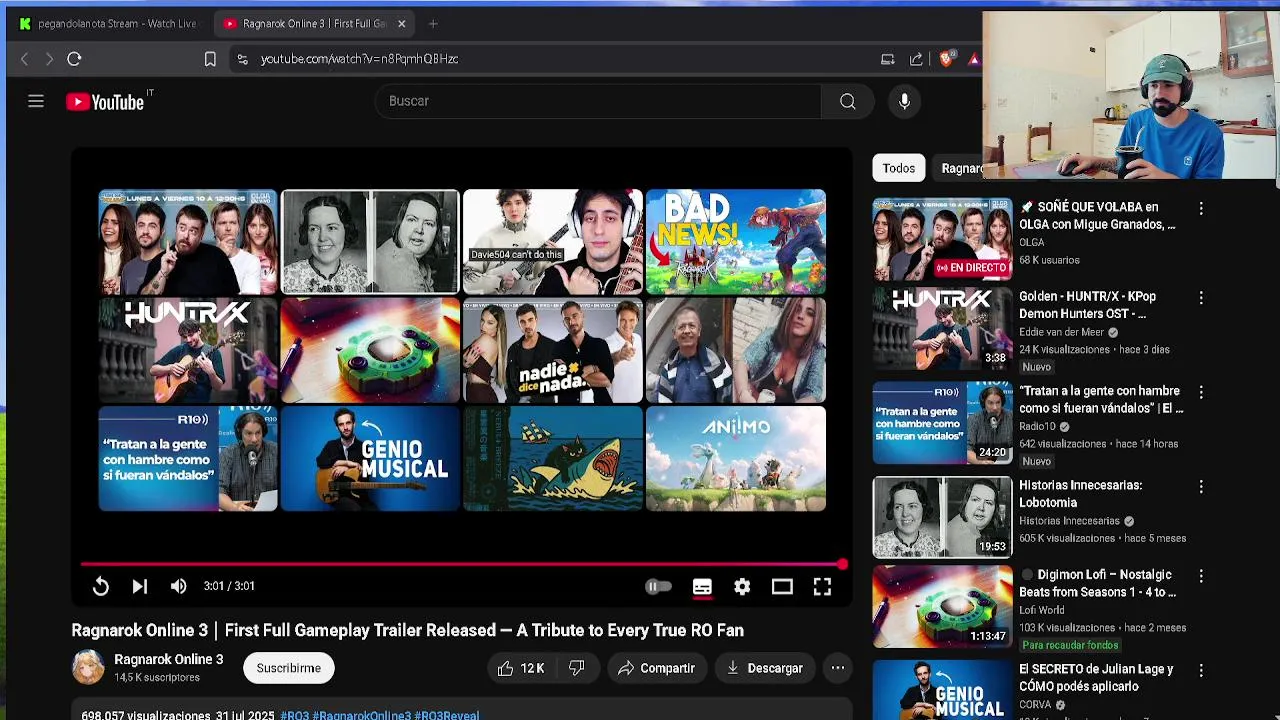Open the player settings gear
1280x720 pixels.
tap(742, 587)
